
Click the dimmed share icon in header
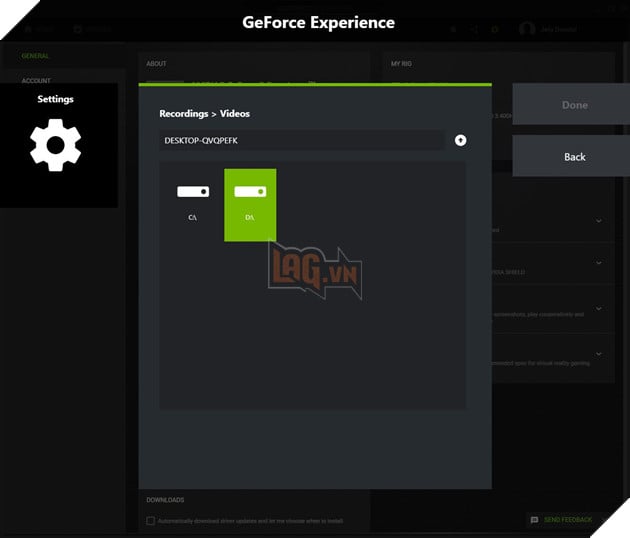[474, 29]
